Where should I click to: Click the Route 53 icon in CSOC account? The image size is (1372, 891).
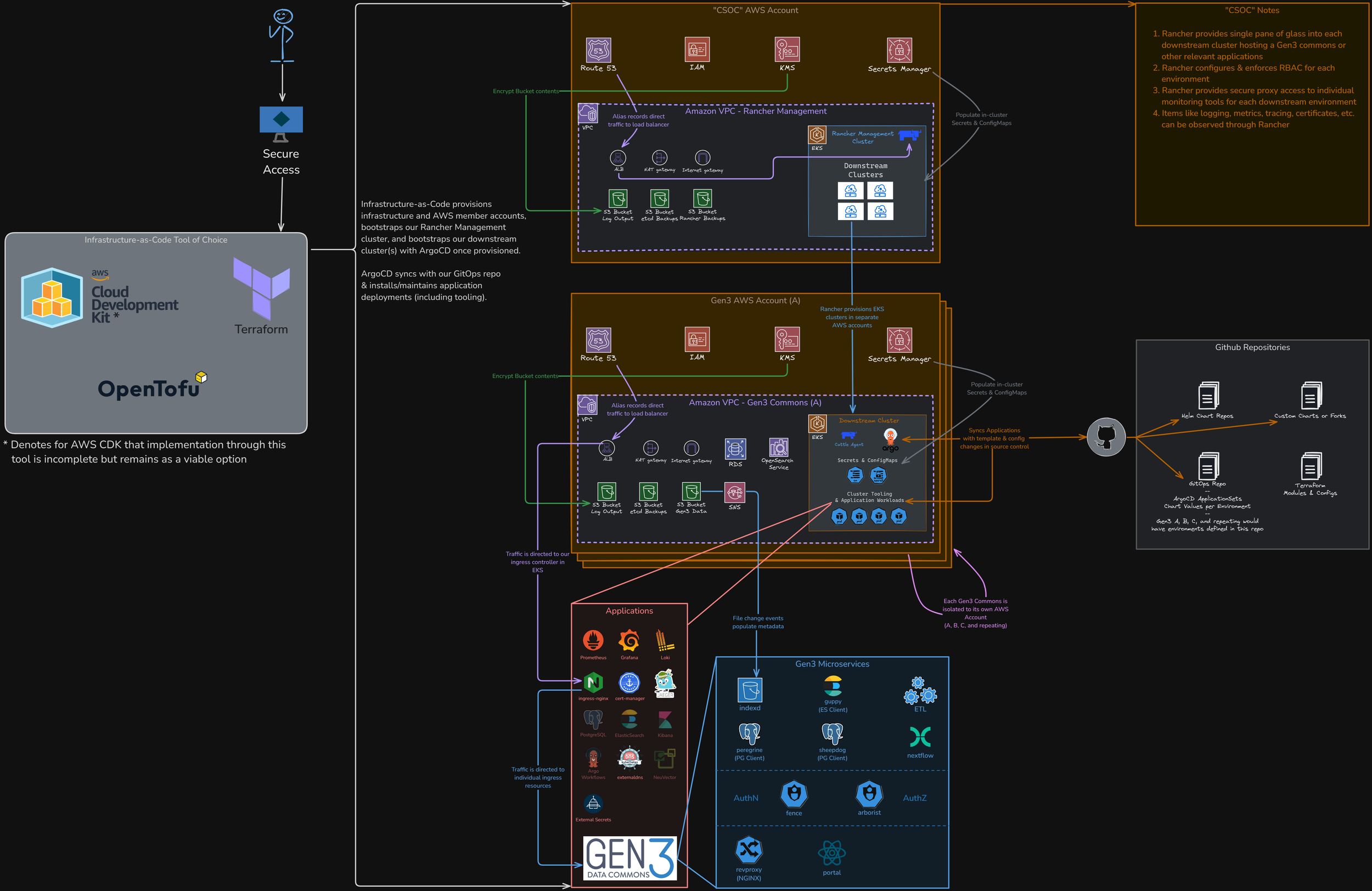(598, 50)
